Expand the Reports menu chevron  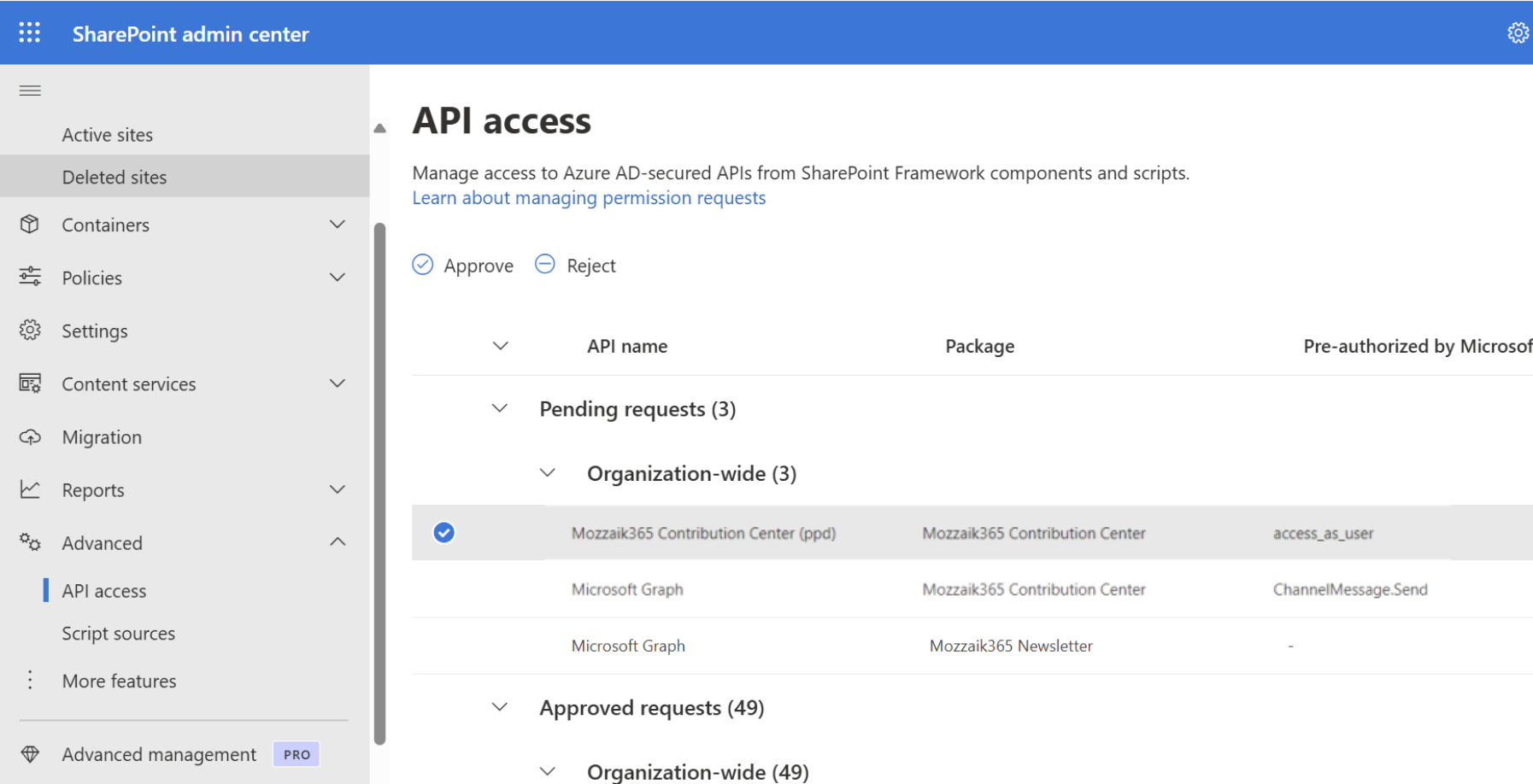point(338,489)
